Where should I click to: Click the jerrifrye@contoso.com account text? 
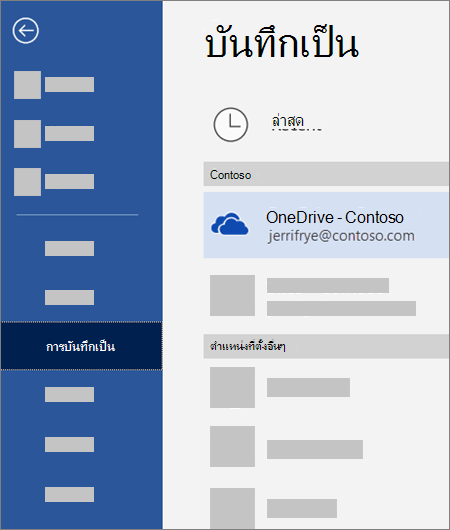click(x=341, y=236)
